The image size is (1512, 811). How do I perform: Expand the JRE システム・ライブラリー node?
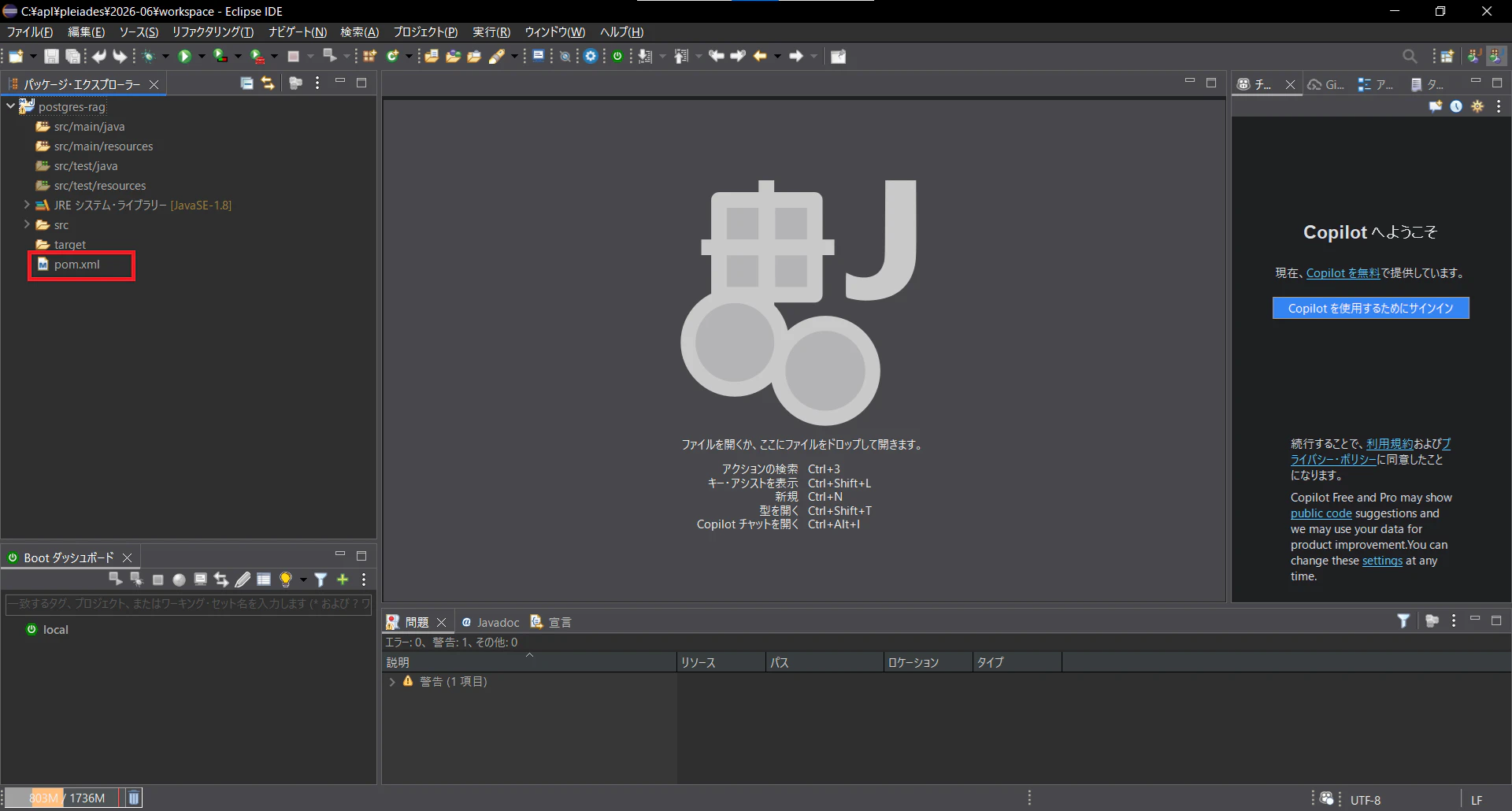point(27,205)
